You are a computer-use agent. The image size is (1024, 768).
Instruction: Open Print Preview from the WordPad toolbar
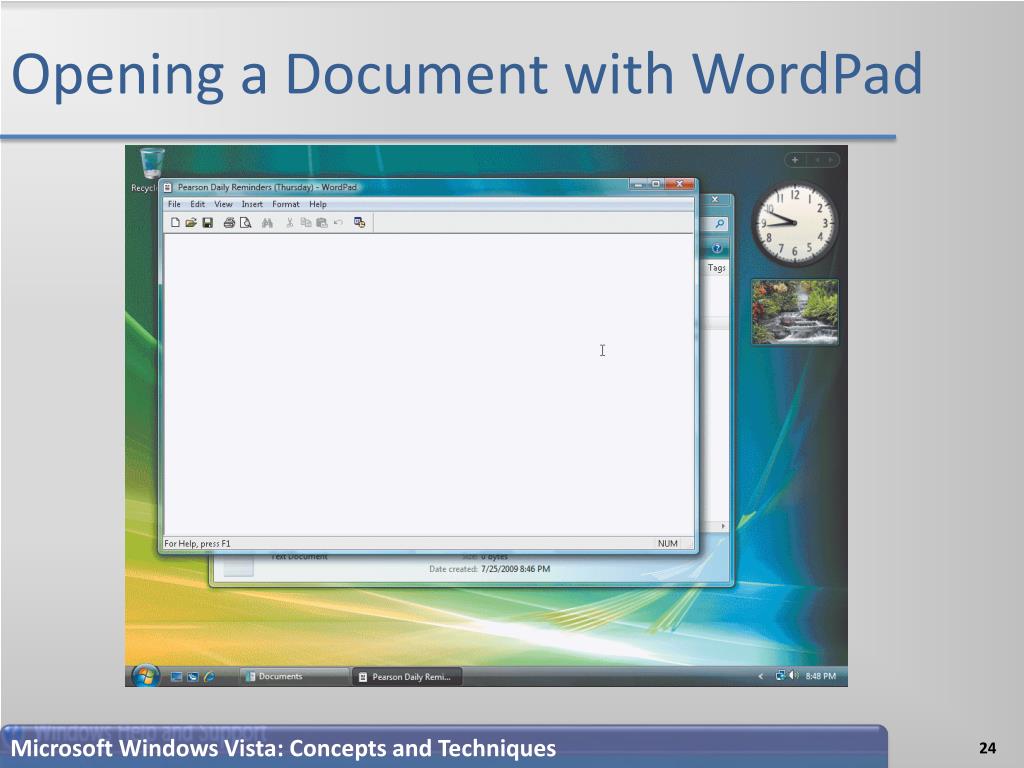[246, 223]
